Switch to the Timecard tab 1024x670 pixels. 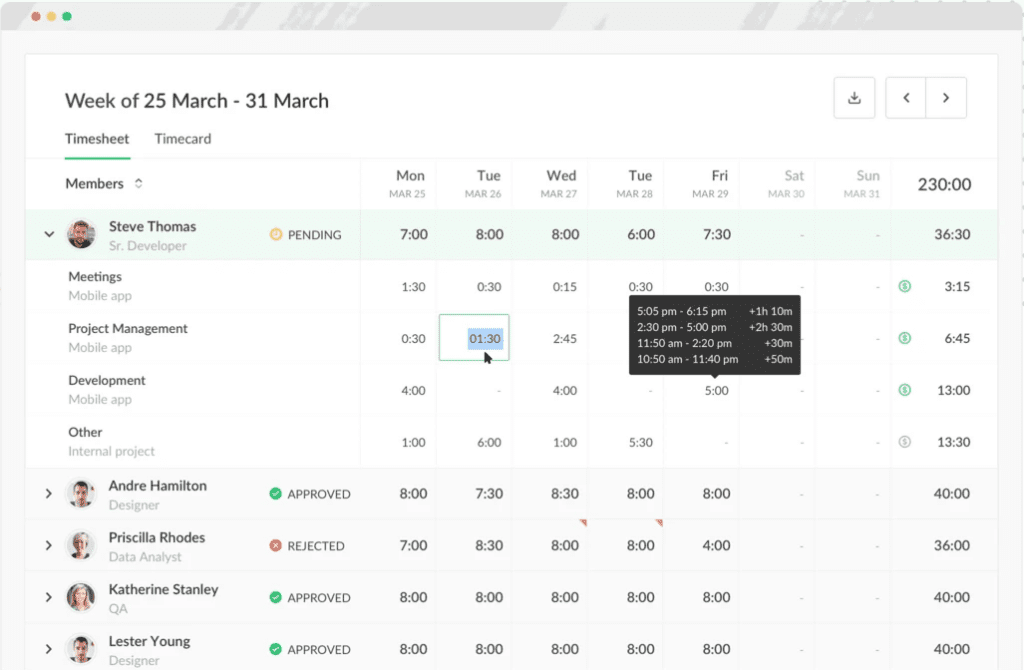click(183, 139)
